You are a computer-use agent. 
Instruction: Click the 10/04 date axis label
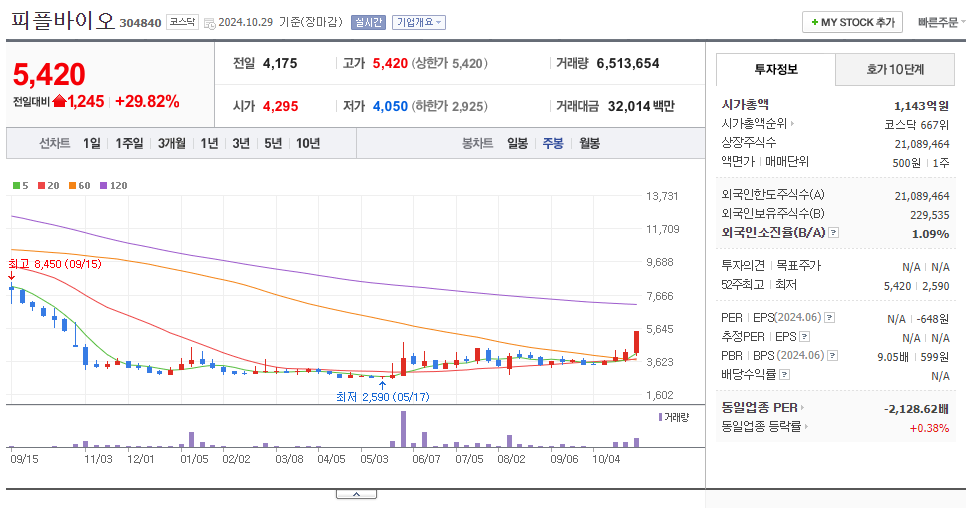tap(606, 459)
